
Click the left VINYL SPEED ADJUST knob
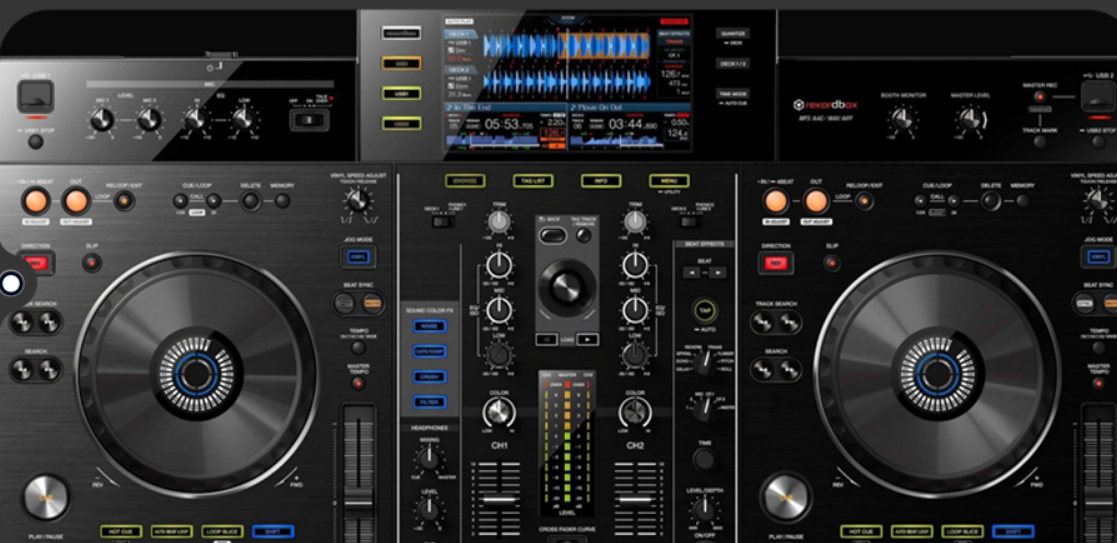tap(356, 201)
